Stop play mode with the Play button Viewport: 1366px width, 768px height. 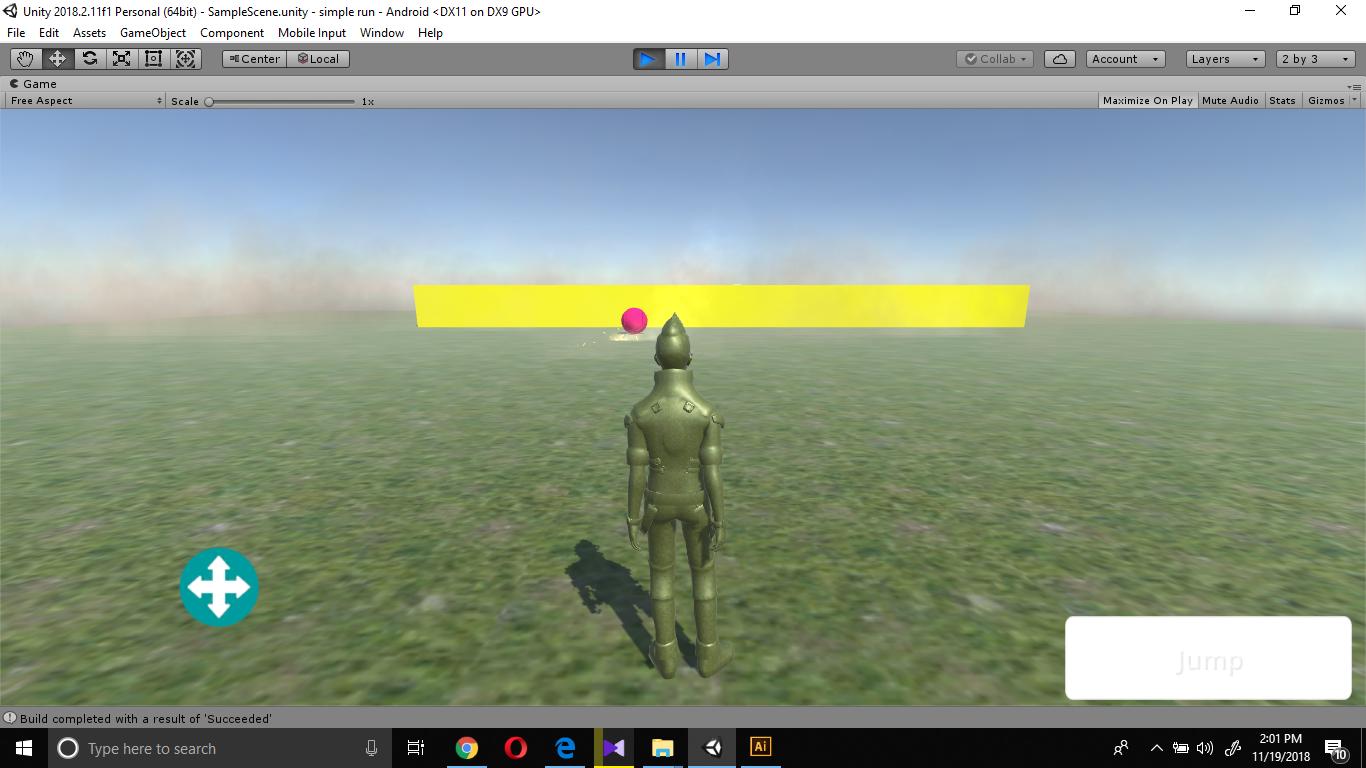[648, 59]
